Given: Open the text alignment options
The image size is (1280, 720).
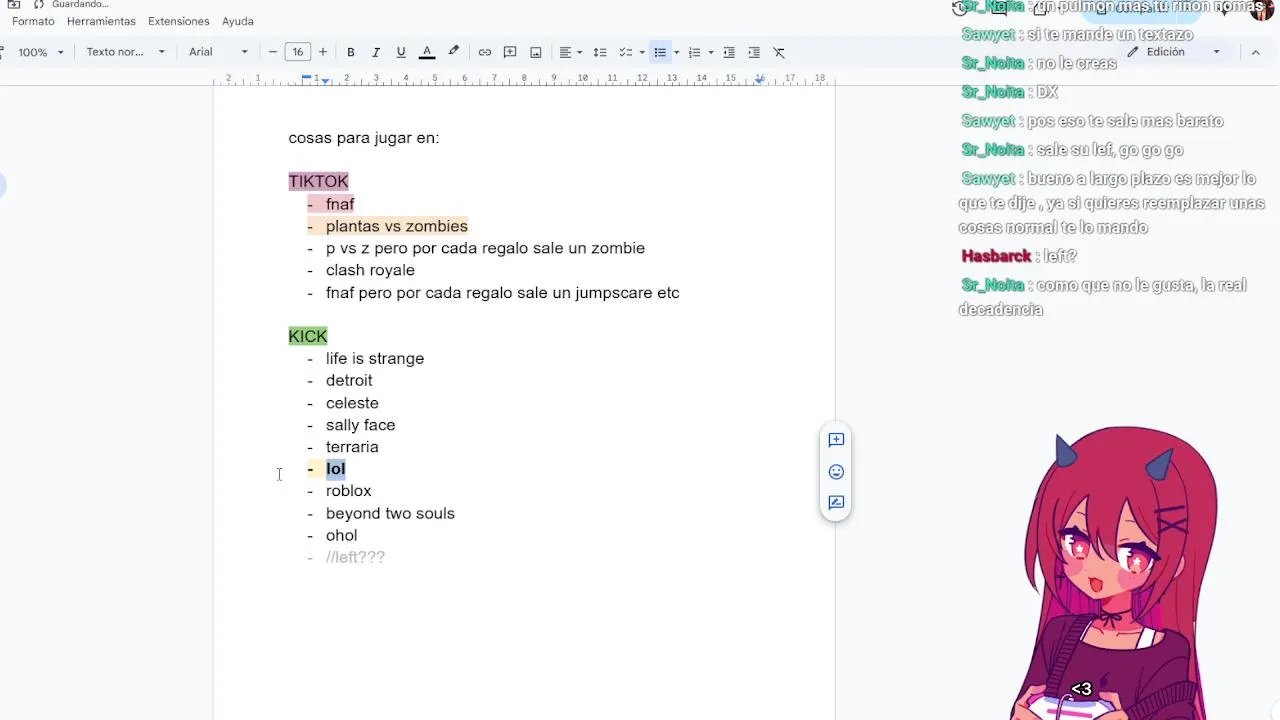Looking at the screenshot, I should coord(571,52).
